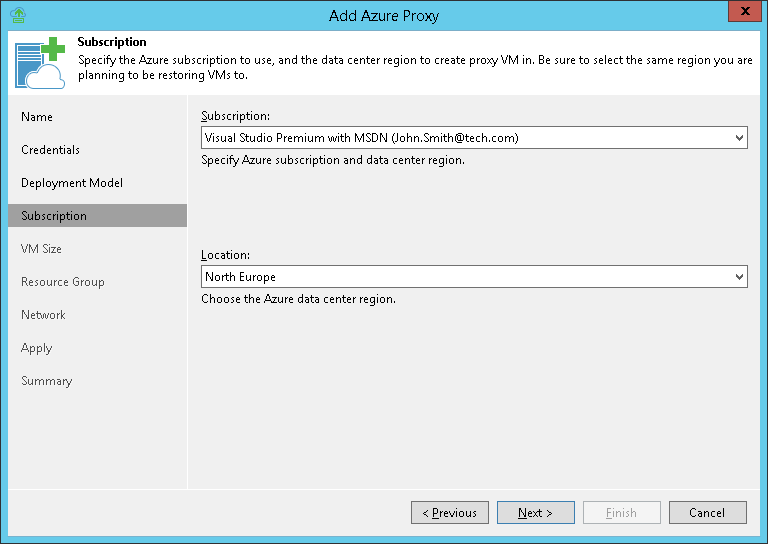The width and height of the screenshot is (768, 544).
Task: Expand the Location dropdown arrow
Action: [x=739, y=276]
